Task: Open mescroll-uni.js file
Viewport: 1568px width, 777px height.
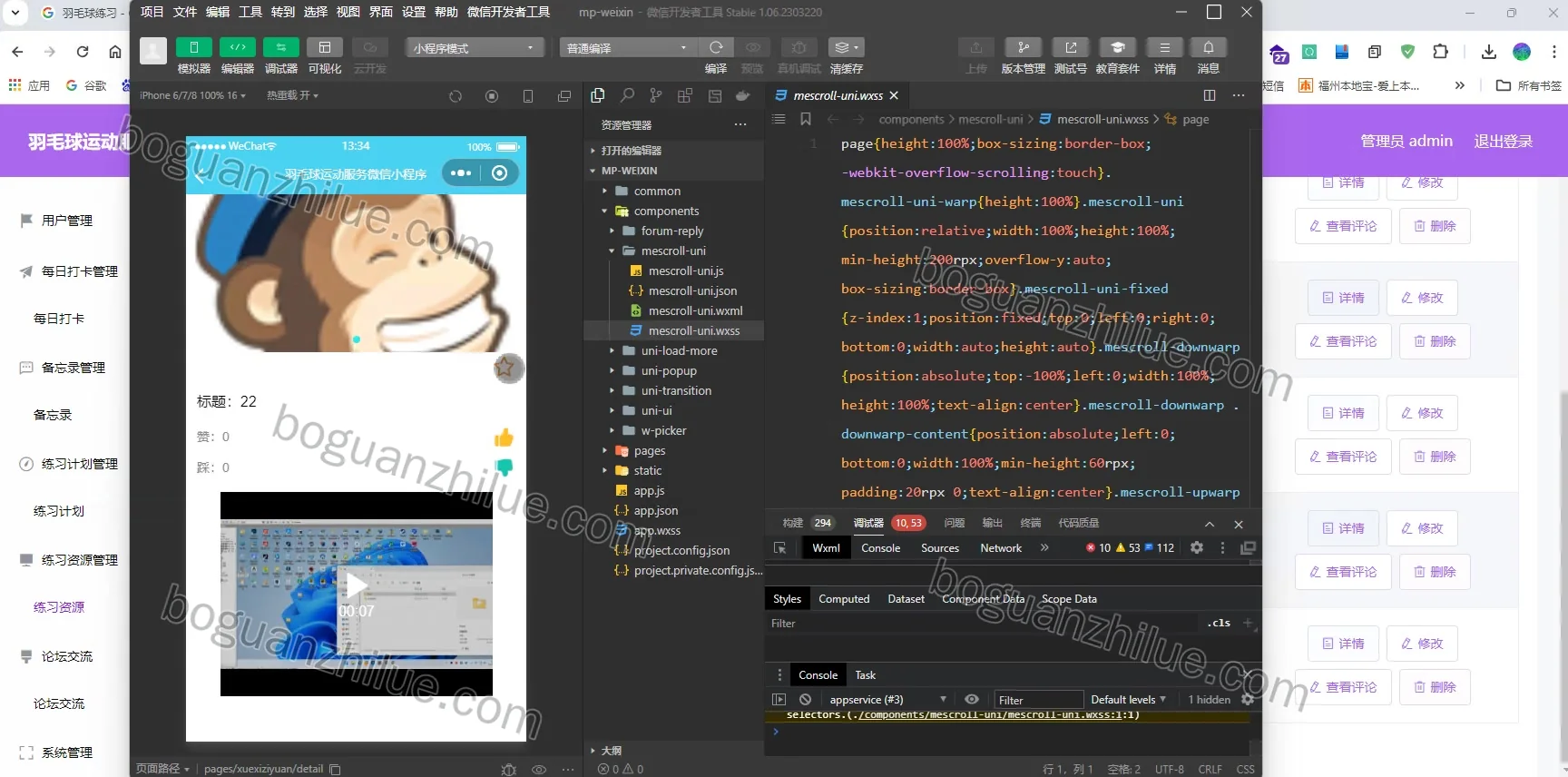Action: coord(686,270)
